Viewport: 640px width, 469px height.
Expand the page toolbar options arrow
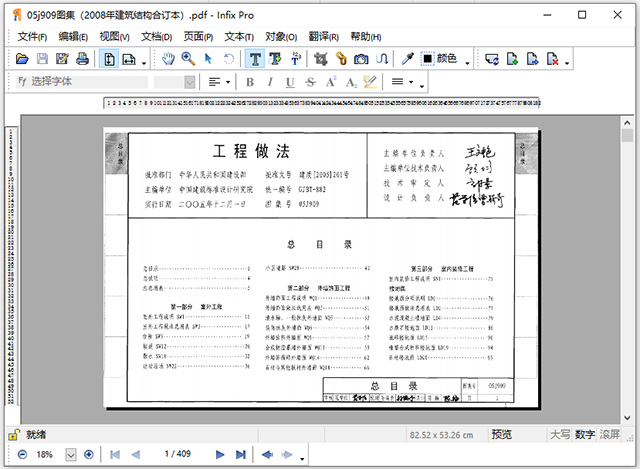tap(567, 63)
